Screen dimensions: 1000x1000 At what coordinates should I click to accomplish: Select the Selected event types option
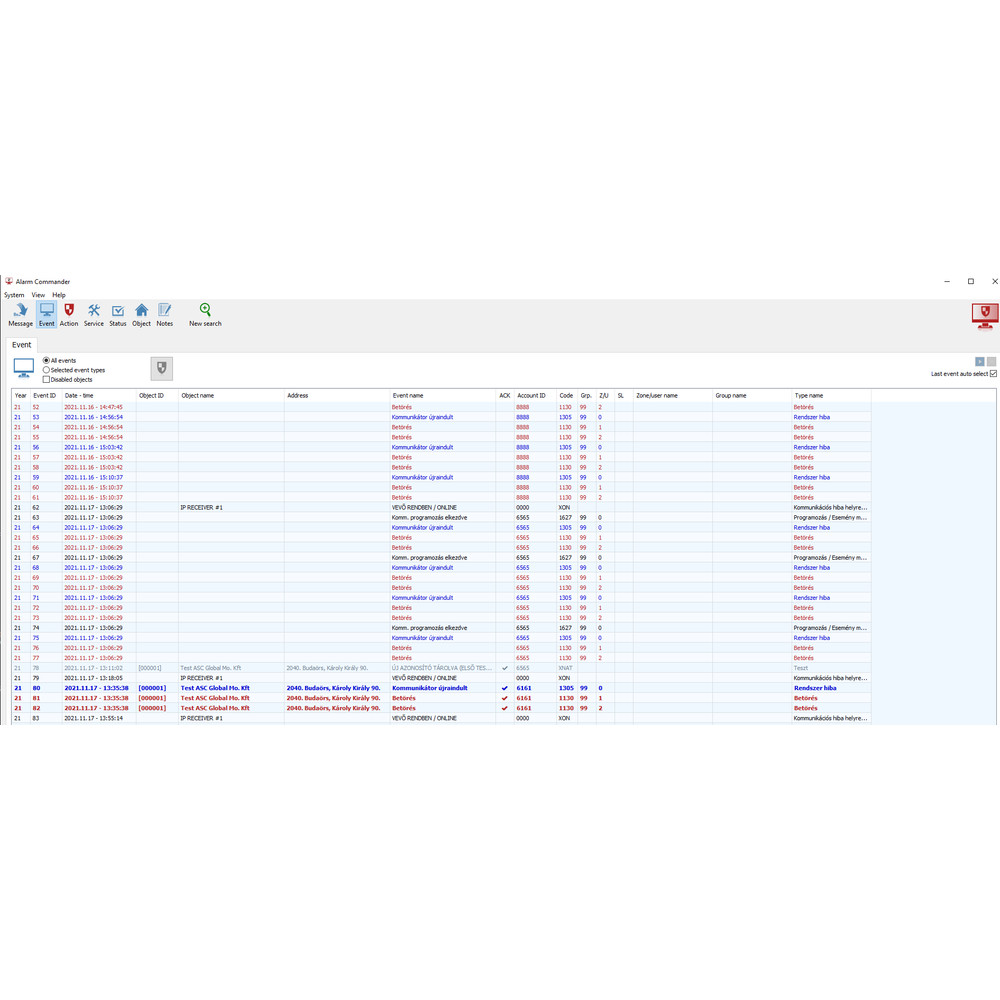pos(46,370)
